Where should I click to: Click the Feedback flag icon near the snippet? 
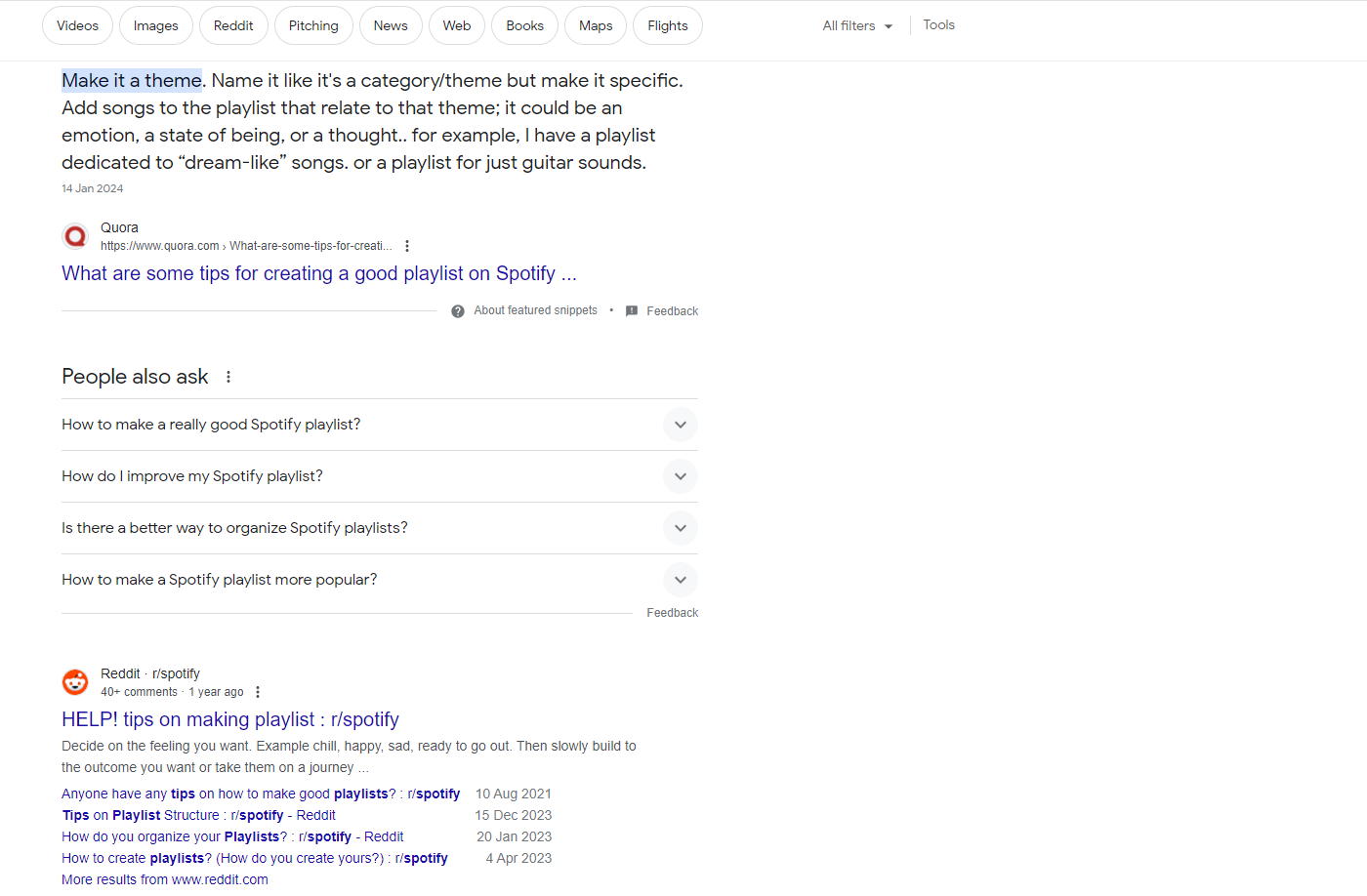(631, 310)
